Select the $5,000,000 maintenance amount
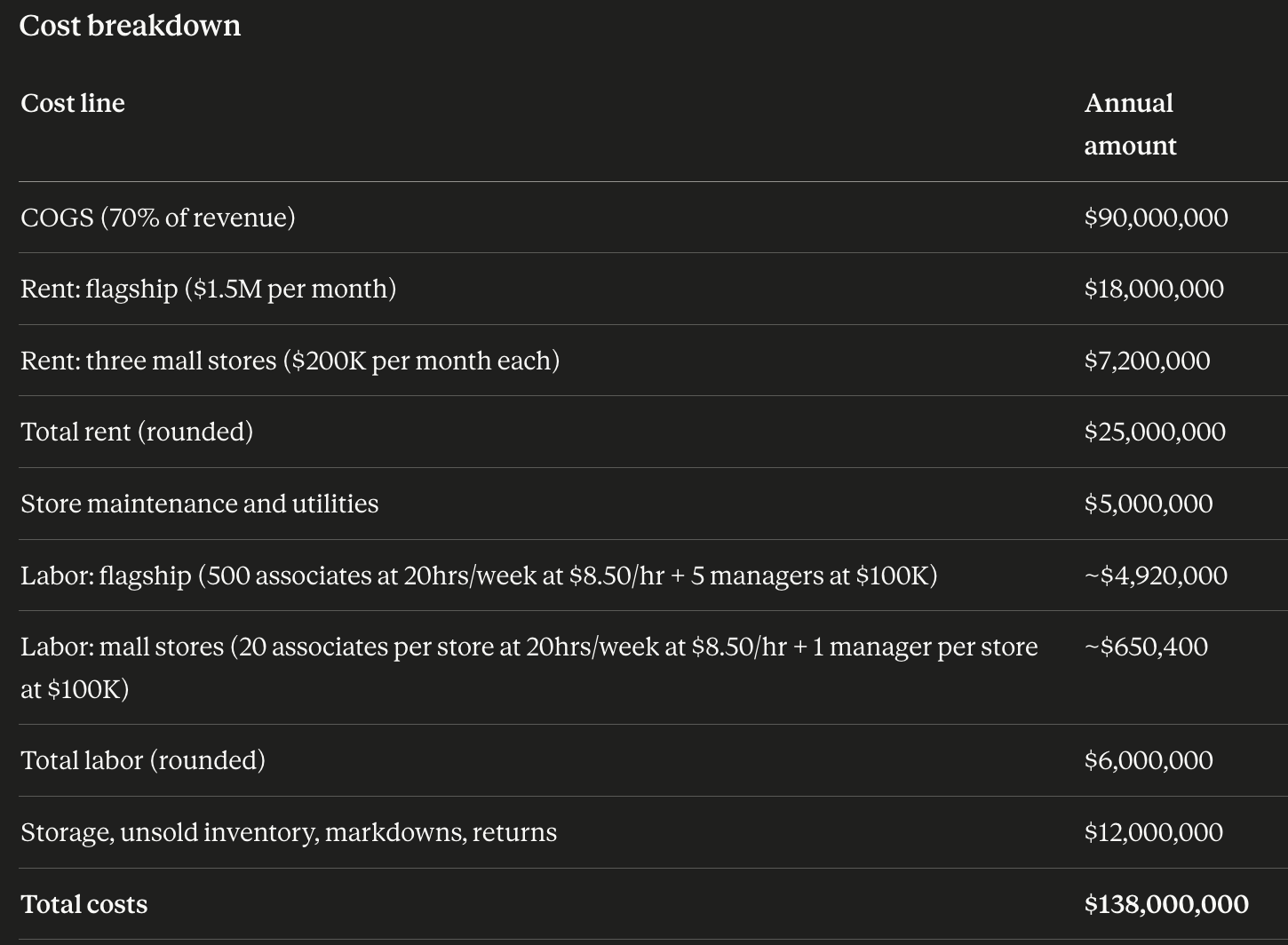The height and width of the screenshot is (945, 1288). pyautogui.click(x=1149, y=504)
